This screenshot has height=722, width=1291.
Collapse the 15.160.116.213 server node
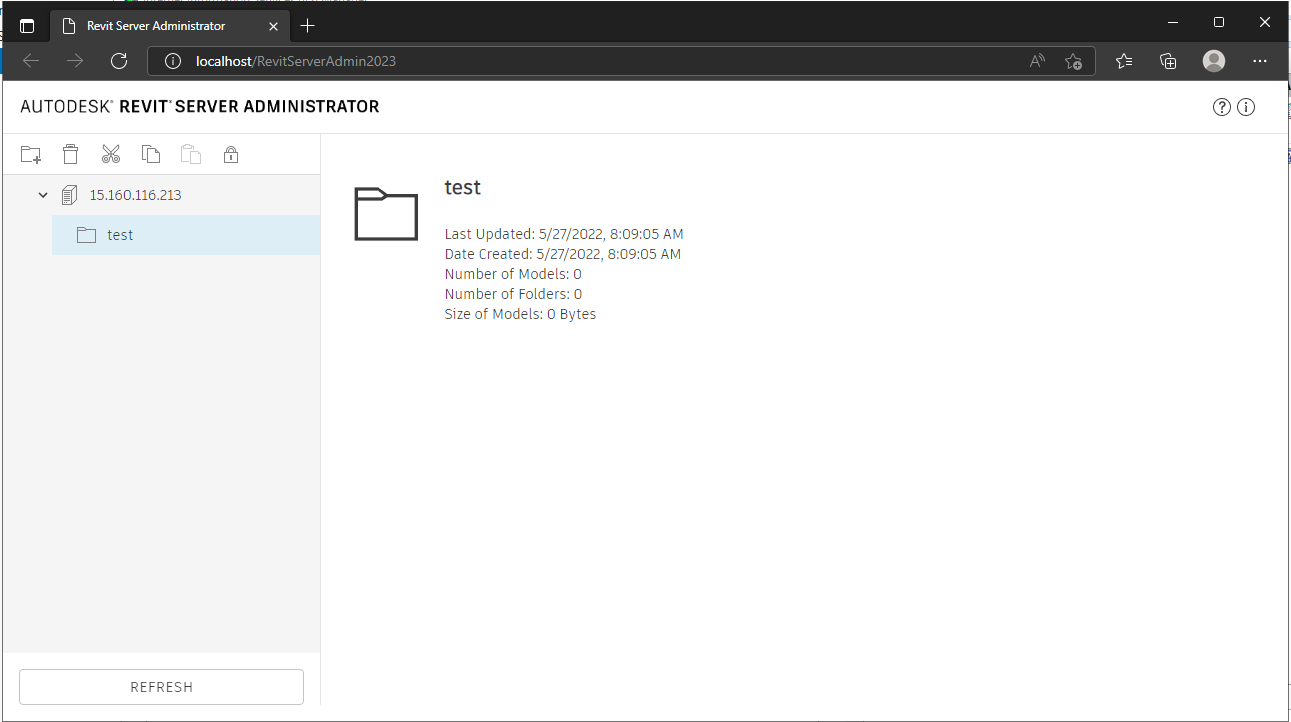pyautogui.click(x=43, y=195)
